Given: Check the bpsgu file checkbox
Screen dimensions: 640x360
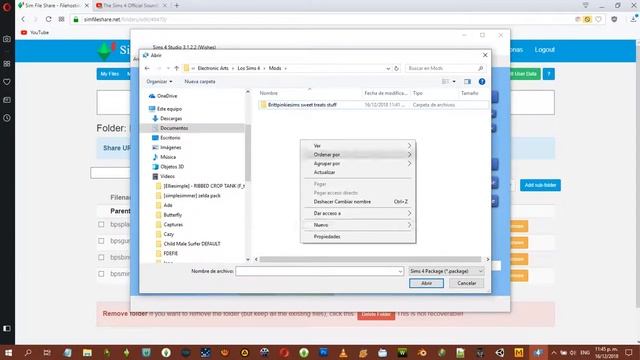Looking at the screenshot, I should pos(101,241).
